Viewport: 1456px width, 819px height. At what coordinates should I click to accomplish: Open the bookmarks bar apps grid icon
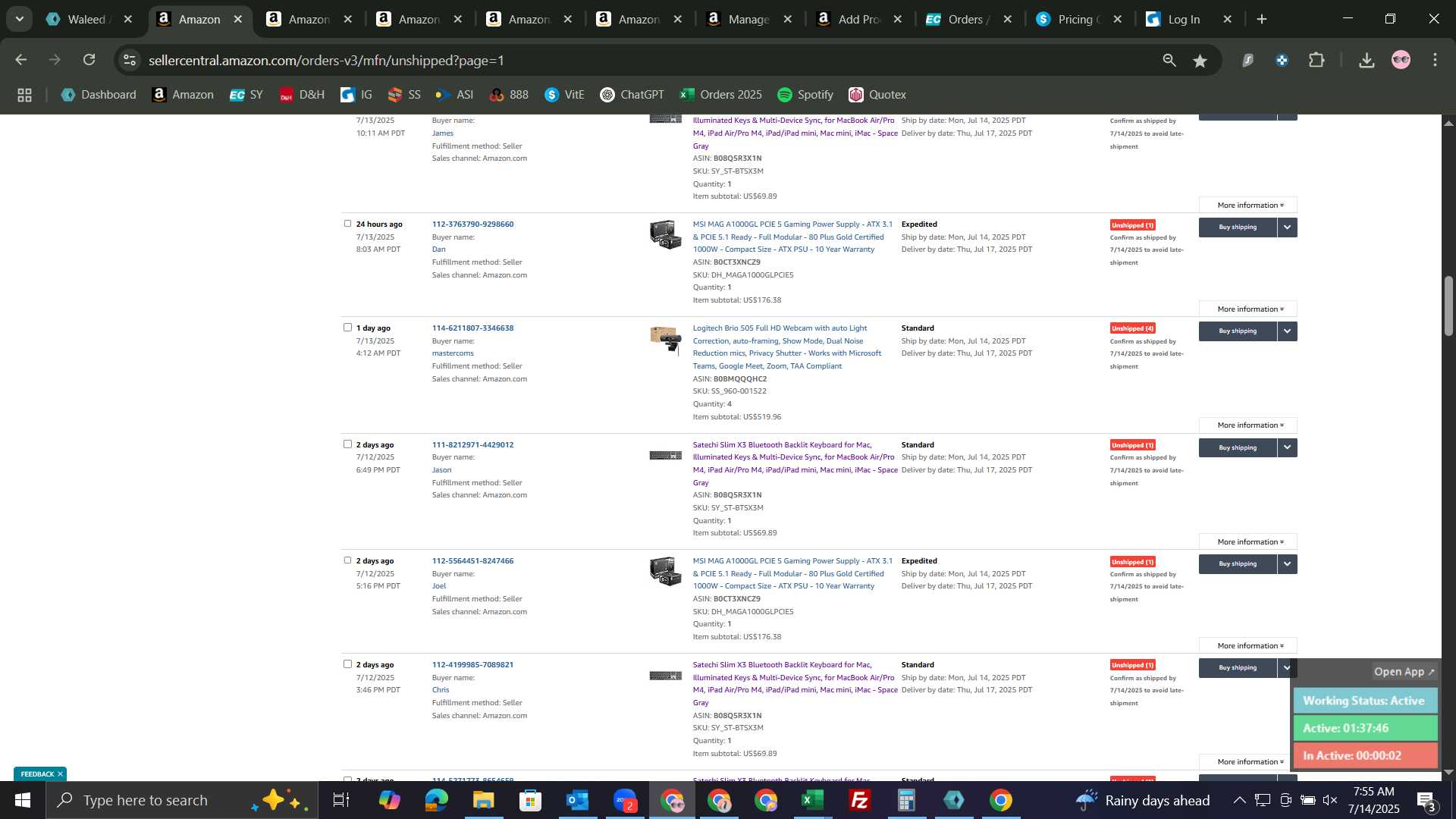[x=24, y=95]
